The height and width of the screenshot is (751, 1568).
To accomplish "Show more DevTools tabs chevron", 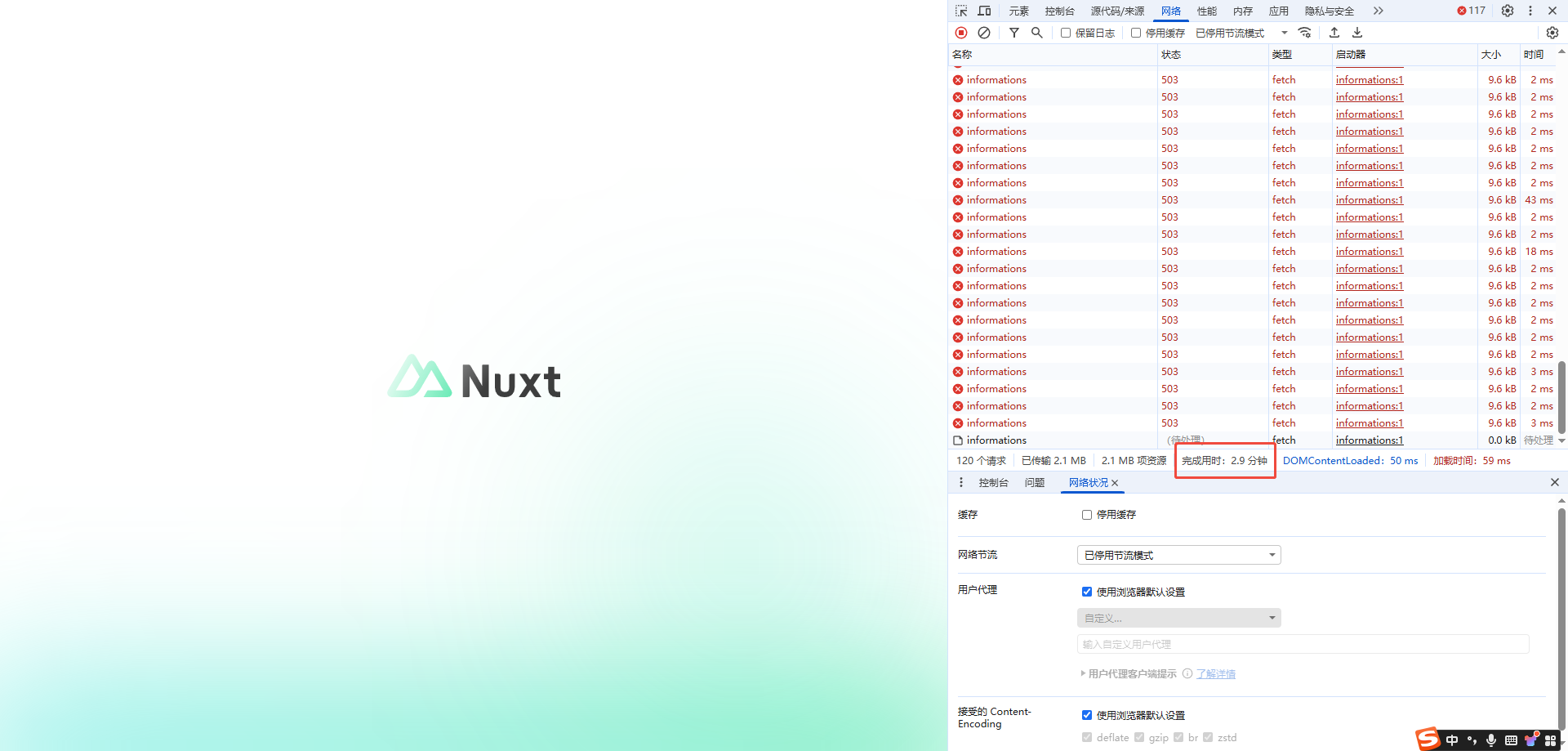I will click(x=1379, y=11).
